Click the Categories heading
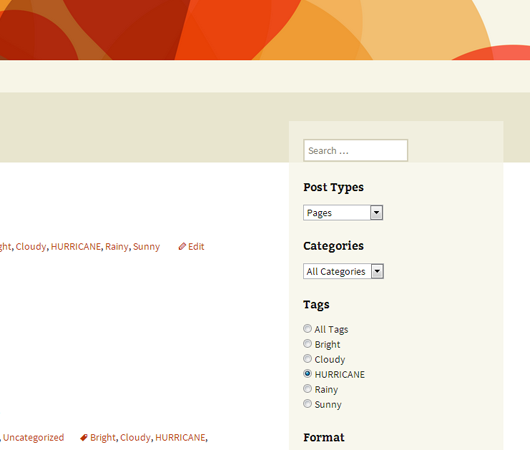 (x=333, y=246)
